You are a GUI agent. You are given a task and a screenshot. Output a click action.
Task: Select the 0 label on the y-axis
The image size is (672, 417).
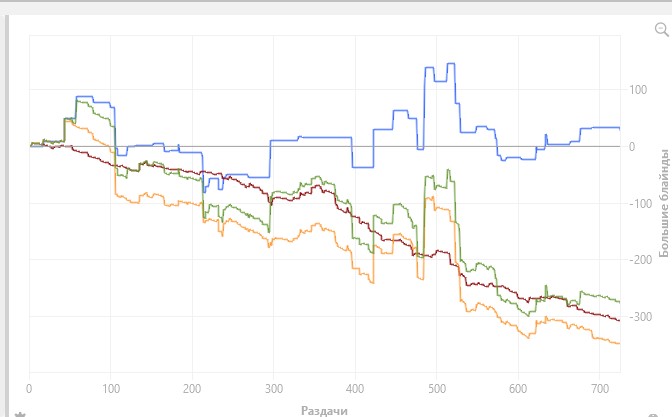click(x=632, y=147)
